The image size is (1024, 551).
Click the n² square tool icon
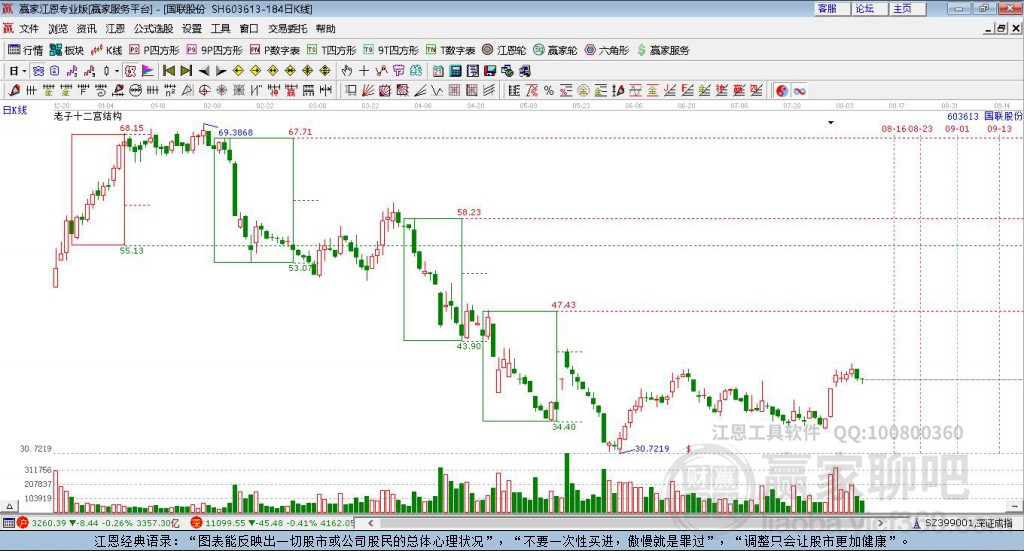(x=170, y=91)
